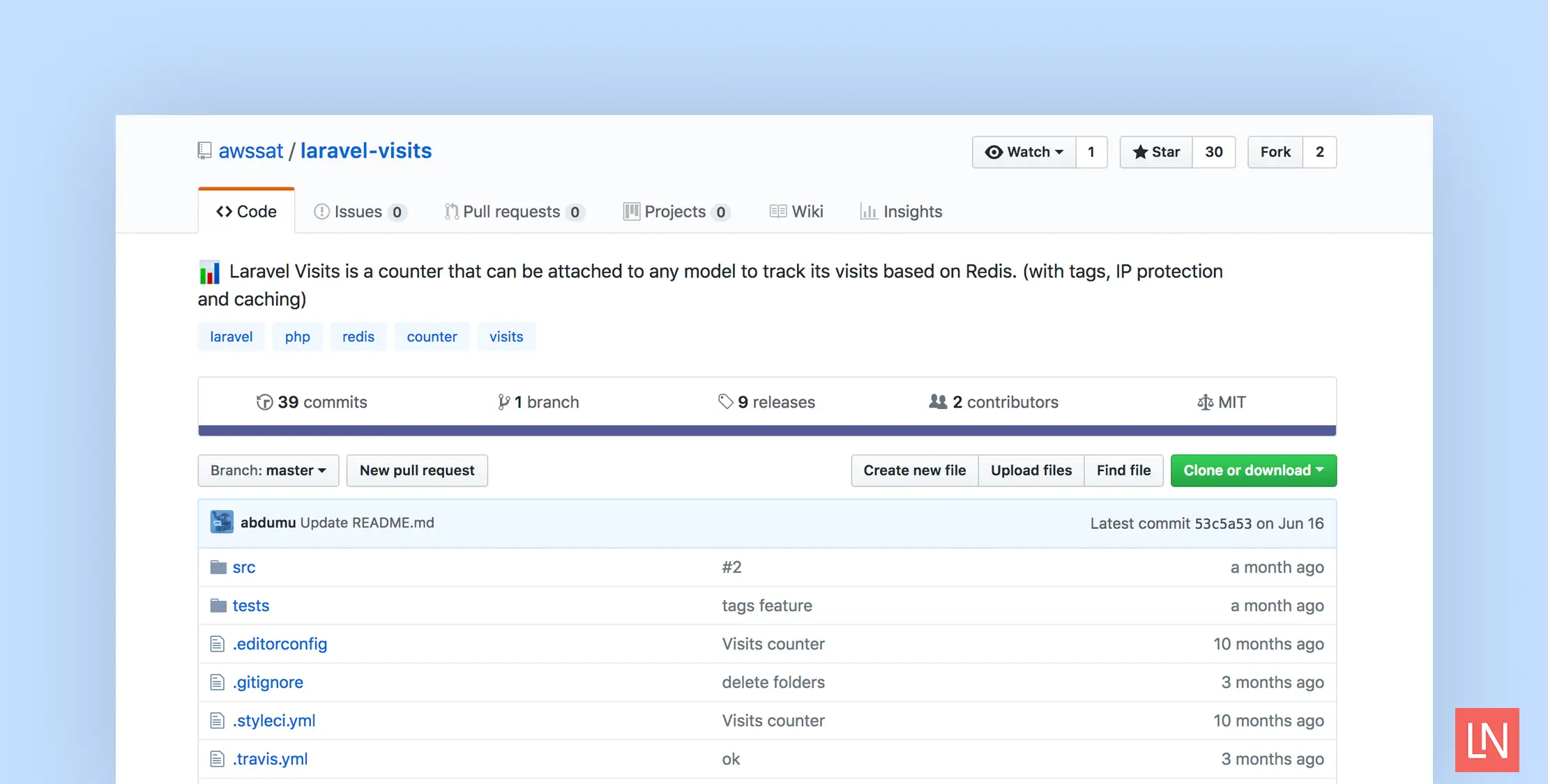Click Find file button

pyautogui.click(x=1123, y=470)
